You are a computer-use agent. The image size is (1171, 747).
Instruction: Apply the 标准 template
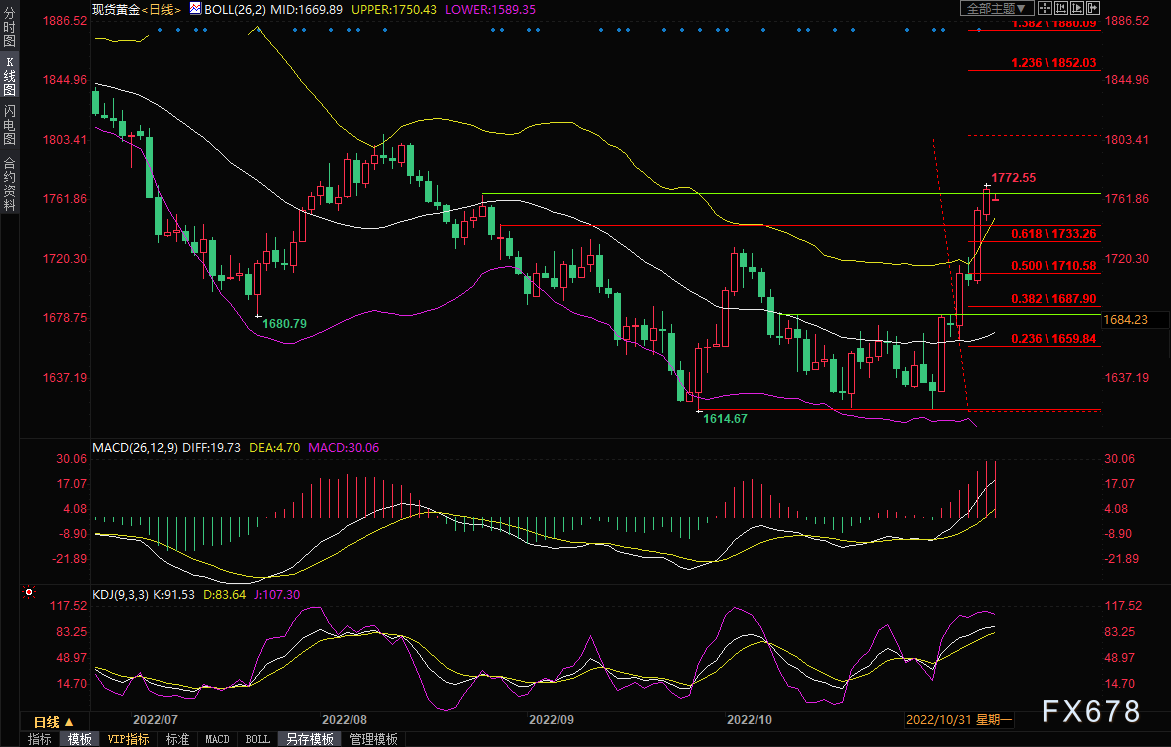click(177, 739)
